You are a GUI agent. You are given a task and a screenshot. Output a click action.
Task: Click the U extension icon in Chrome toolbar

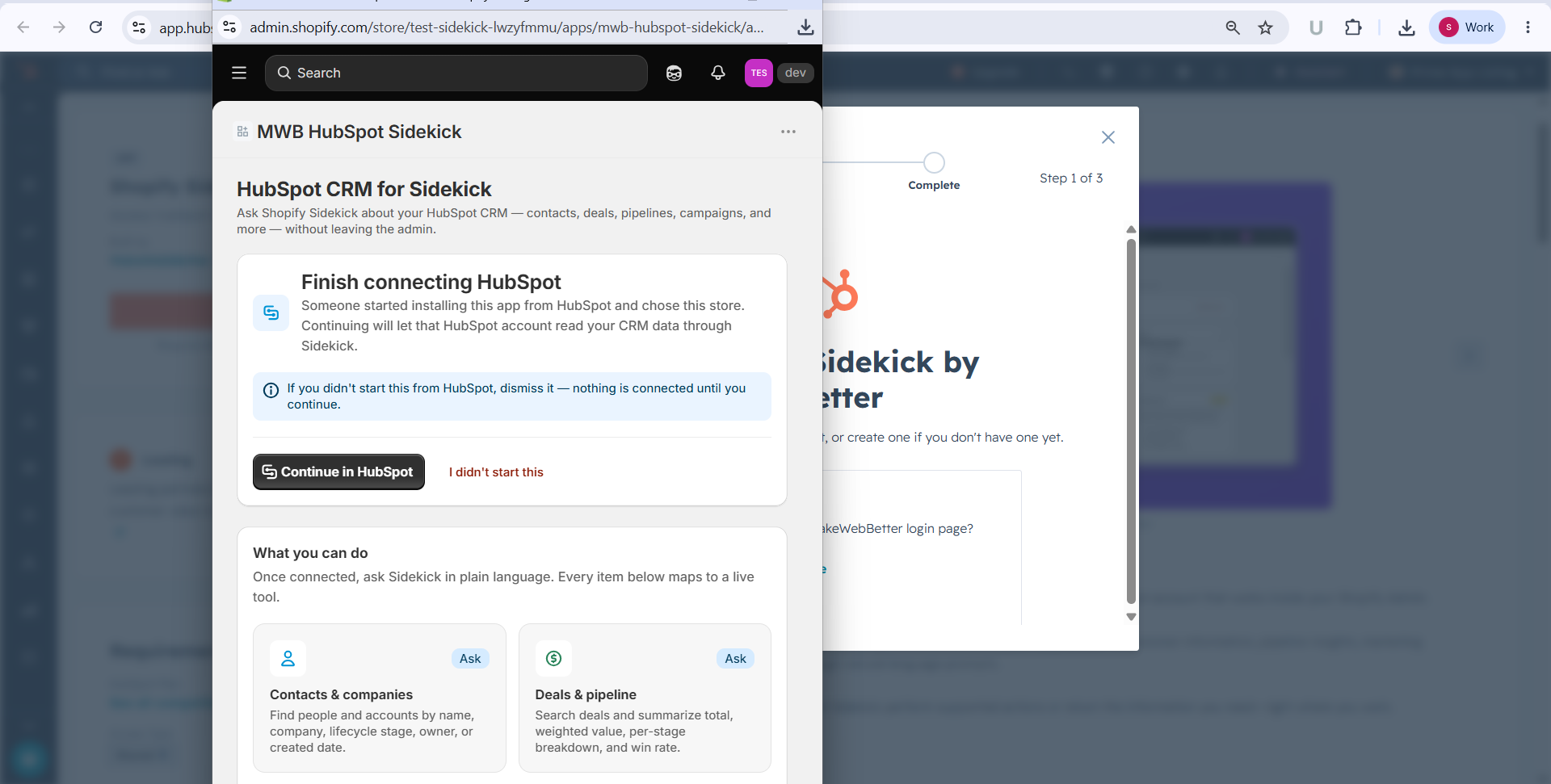click(x=1316, y=27)
